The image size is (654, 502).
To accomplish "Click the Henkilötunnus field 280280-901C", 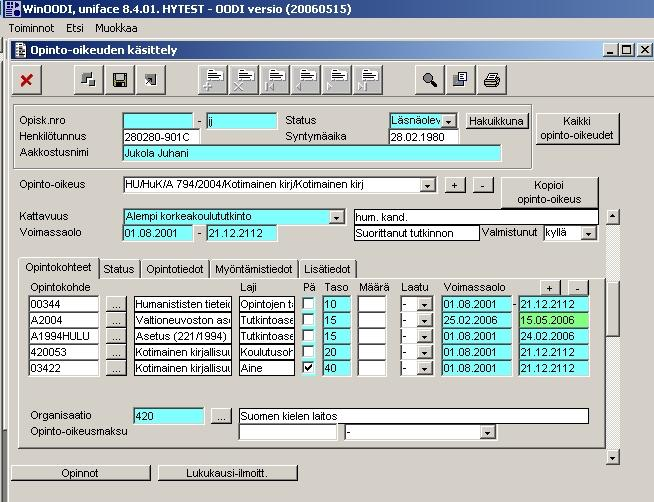I will [161, 137].
